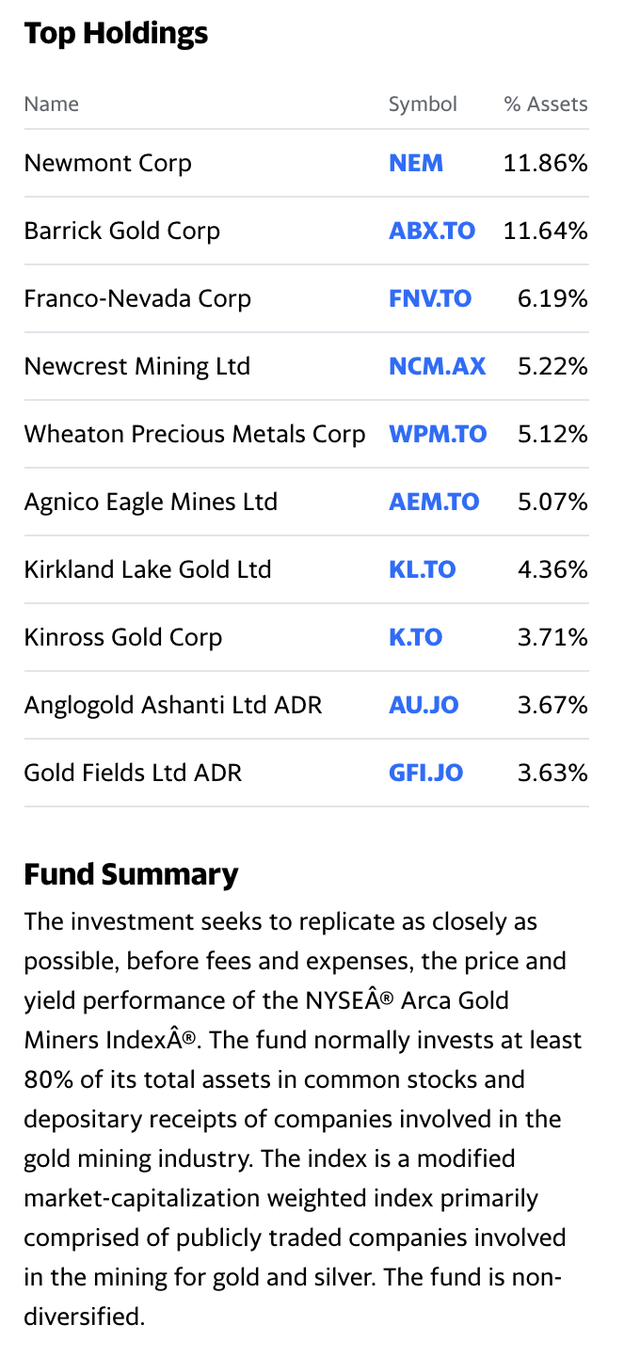Click the Newmont Corp holding name
Viewport: 640px width, 1357px height.
point(108,163)
